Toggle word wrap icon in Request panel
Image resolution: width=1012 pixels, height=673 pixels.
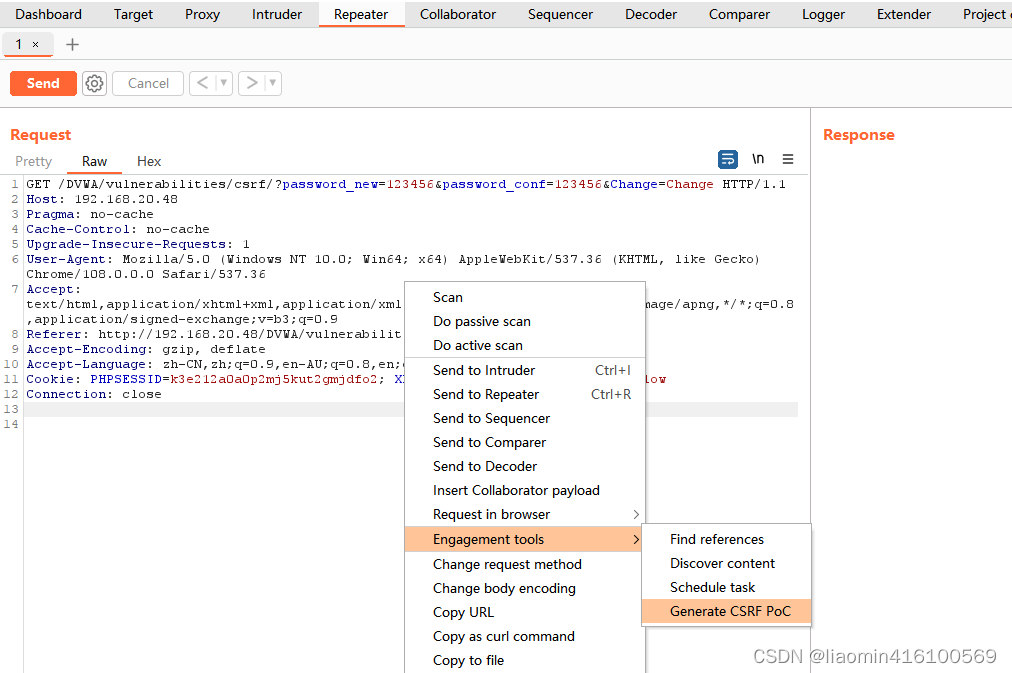coord(727,159)
